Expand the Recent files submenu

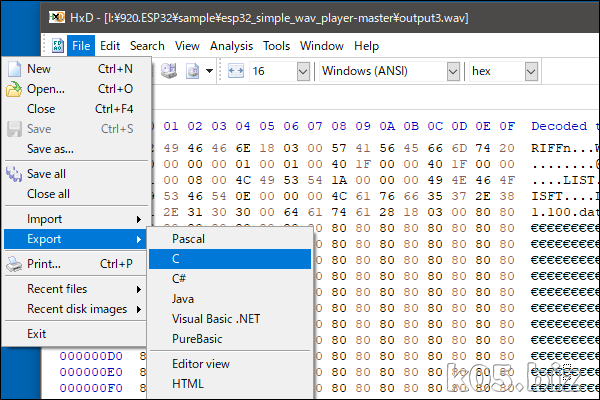coord(76,289)
